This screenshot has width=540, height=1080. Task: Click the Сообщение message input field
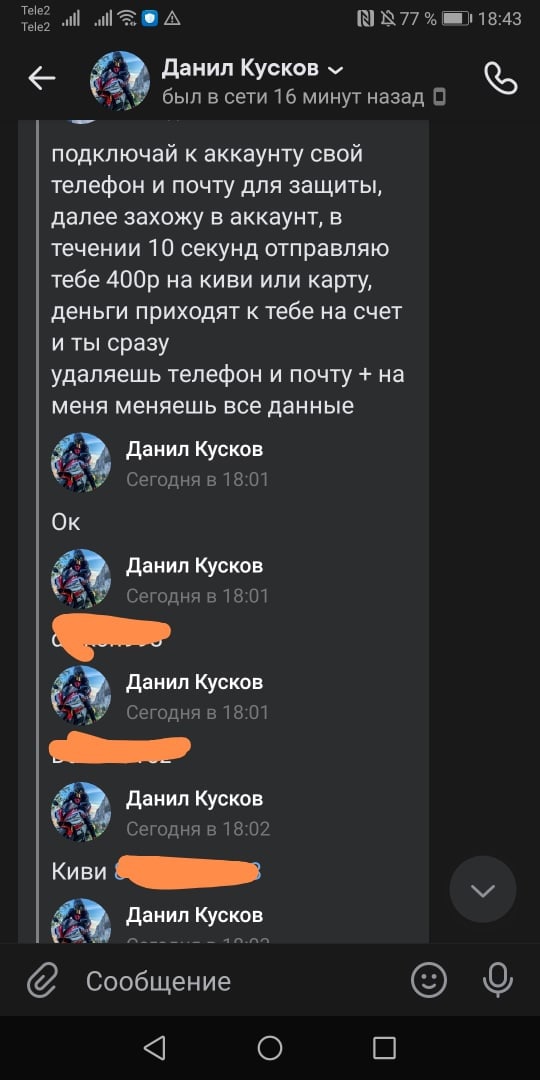[241, 980]
